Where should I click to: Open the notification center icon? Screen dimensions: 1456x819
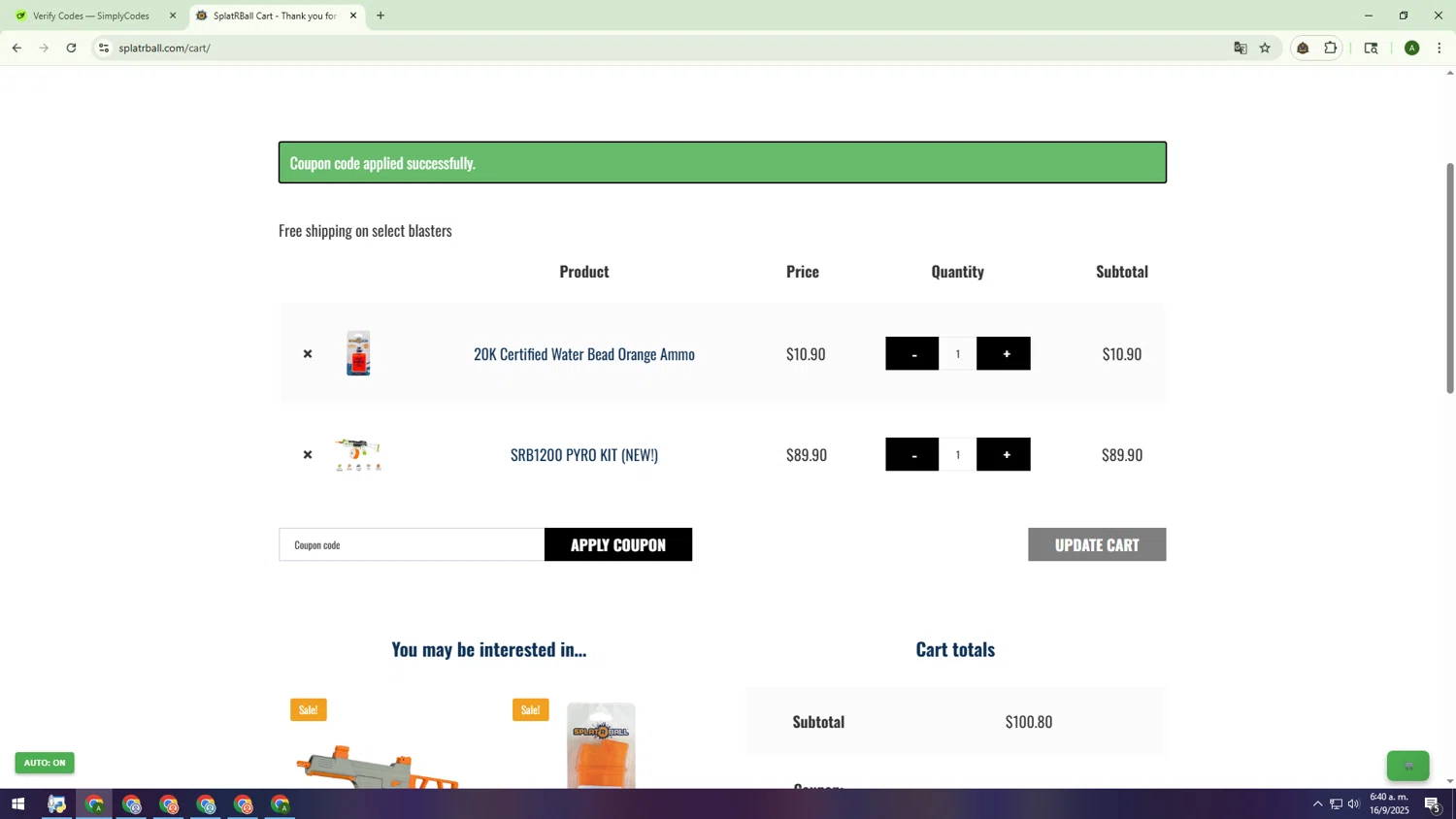pos(1433,804)
